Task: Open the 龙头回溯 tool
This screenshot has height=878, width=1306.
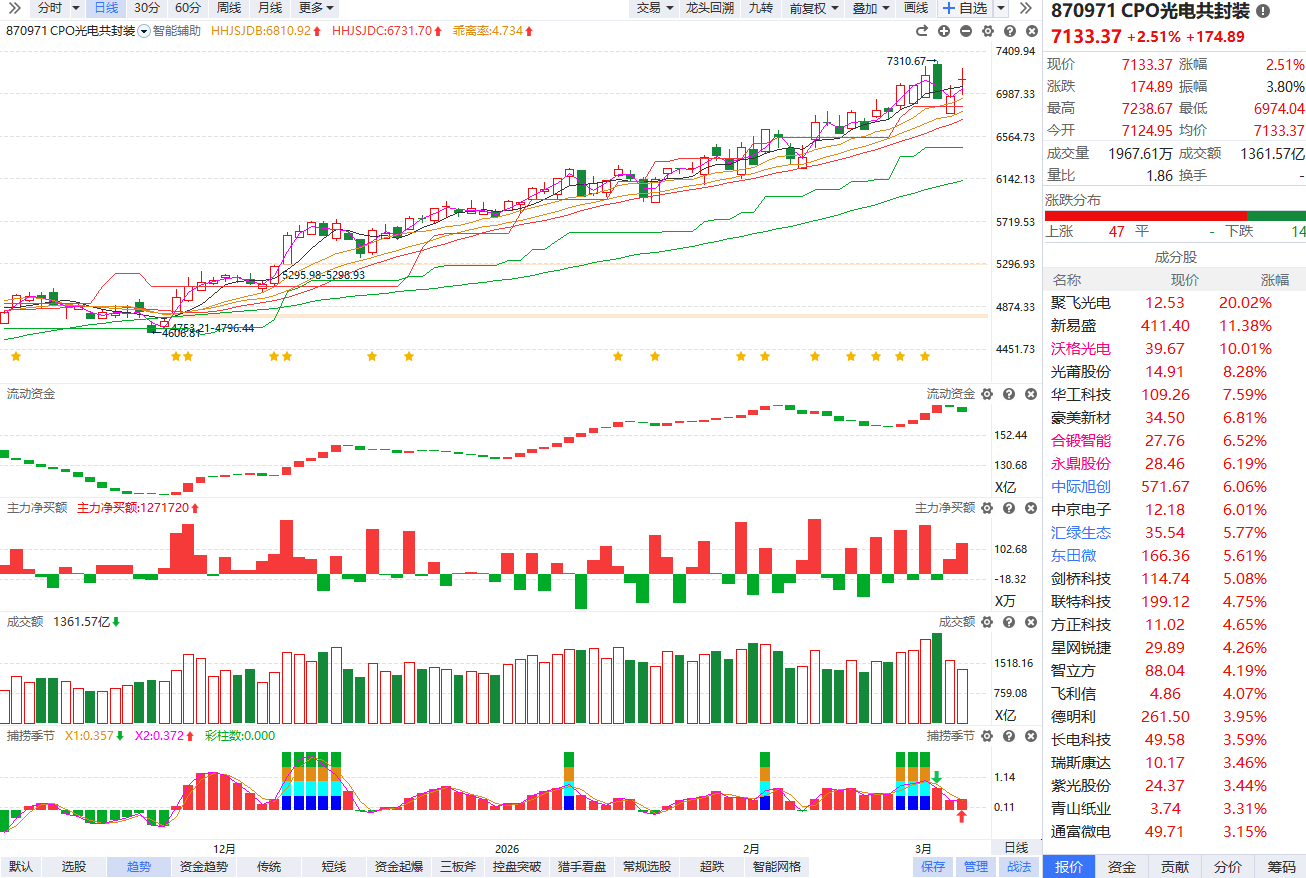Action: pyautogui.click(x=710, y=8)
